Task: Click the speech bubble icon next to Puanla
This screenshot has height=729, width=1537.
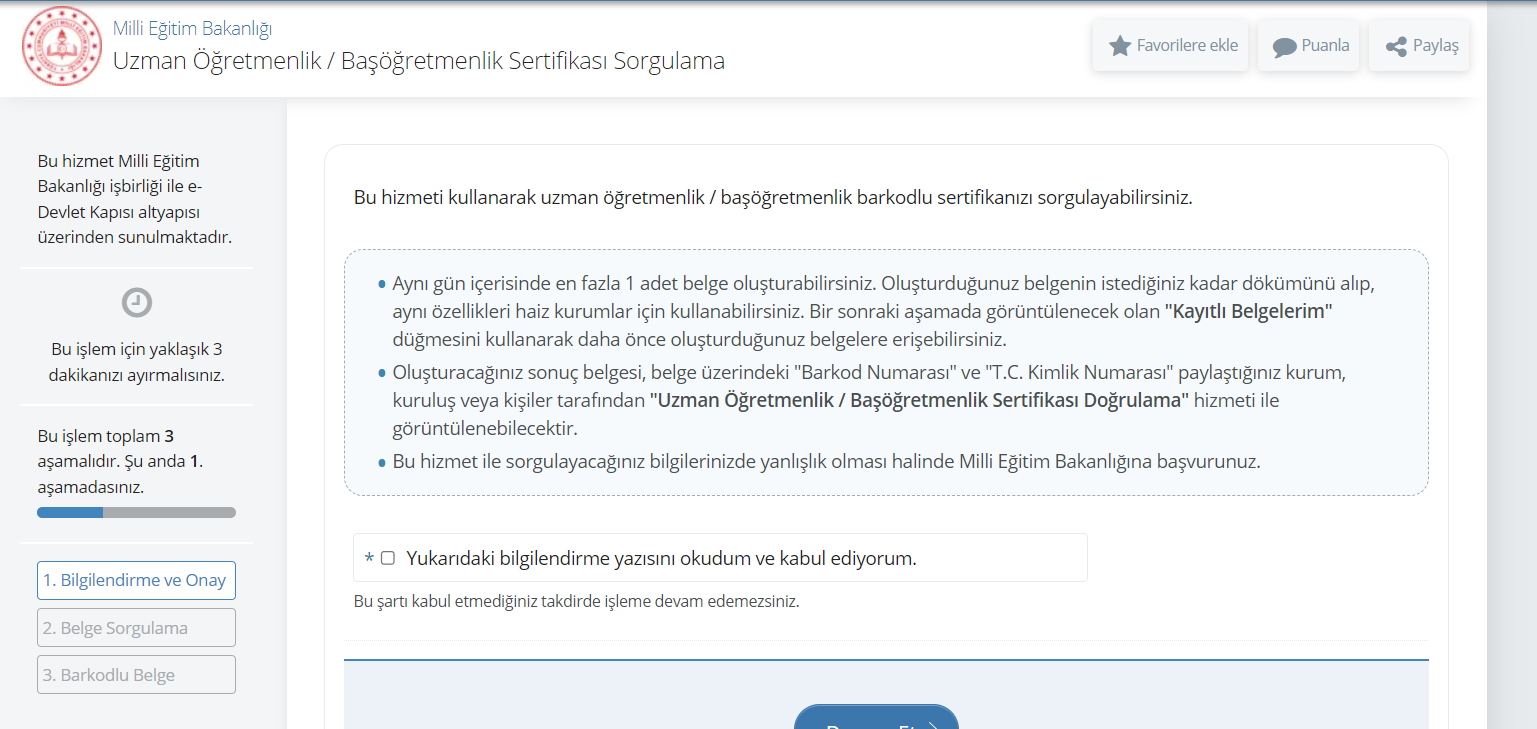Action: pyautogui.click(x=1285, y=44)
